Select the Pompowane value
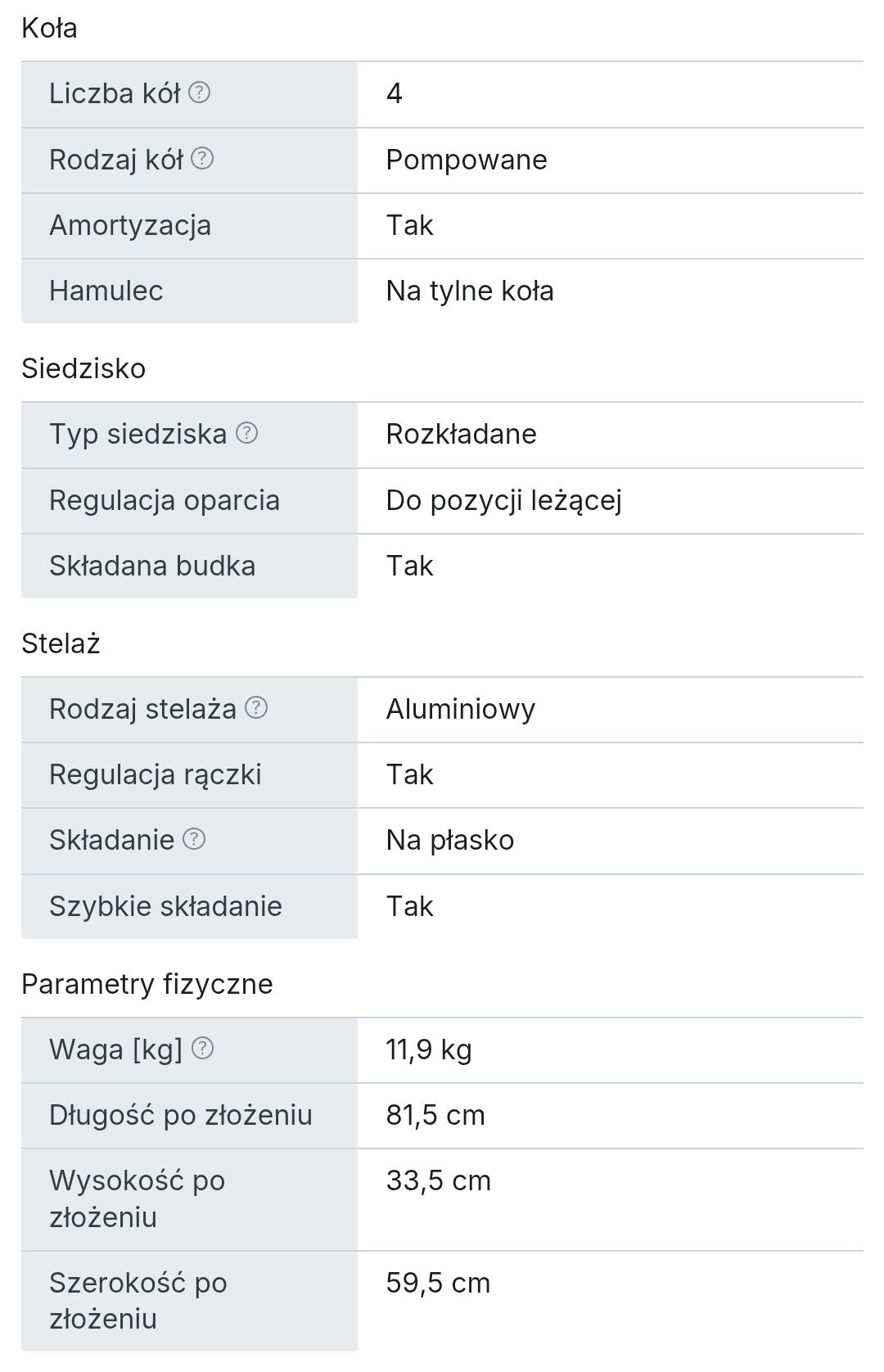Image resolution: width=884 pixels, height=1372 pixels. pos(467,160)
